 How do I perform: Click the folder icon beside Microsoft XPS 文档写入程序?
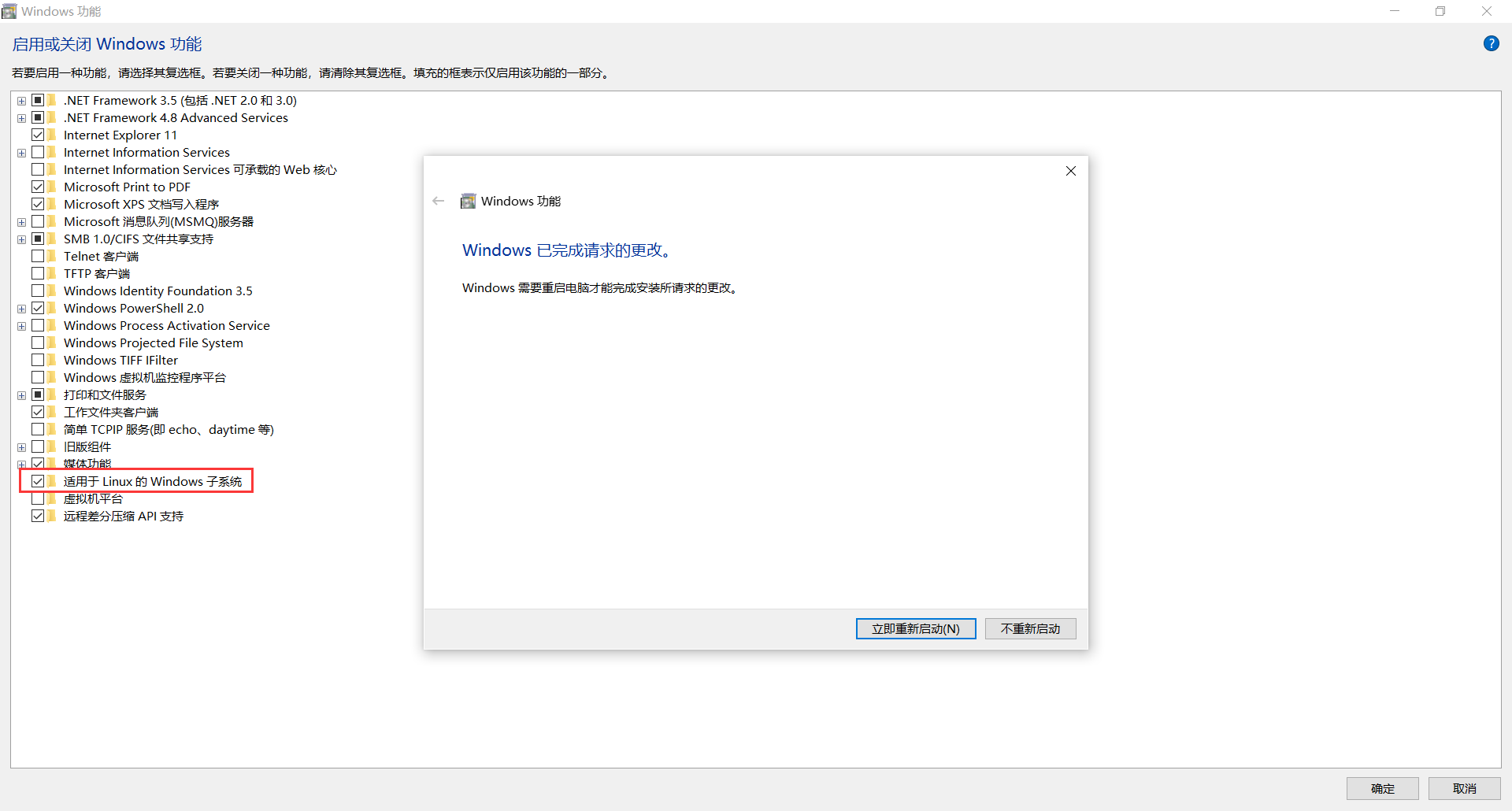point(52,204)
